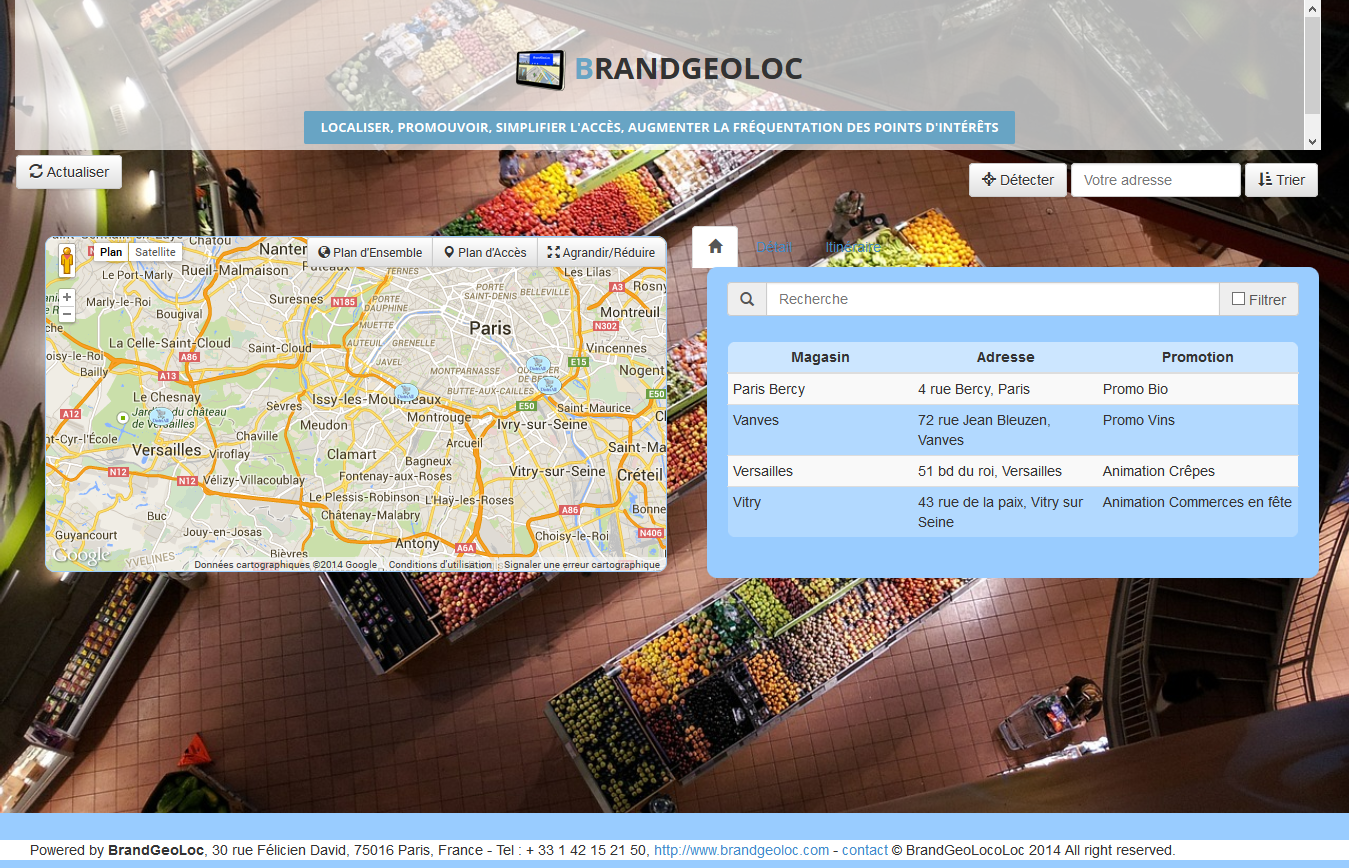The height and width of the screenshot is (868, 1349).
Task: Switch to the Itinéraire tab
Action: coord(852,247)
